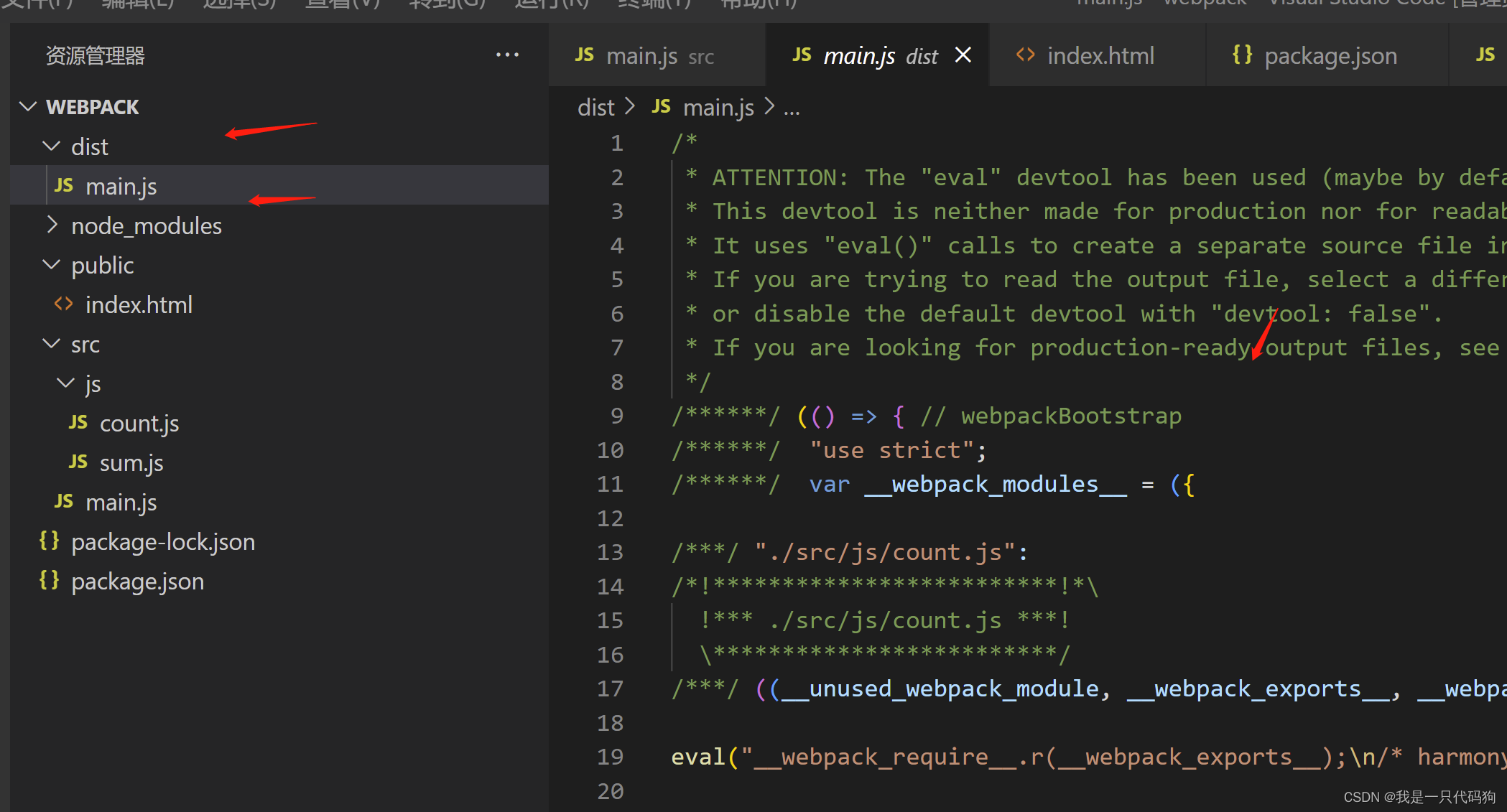
Task: Click braces icon of package.json in tree
Action: pos(49,581)
